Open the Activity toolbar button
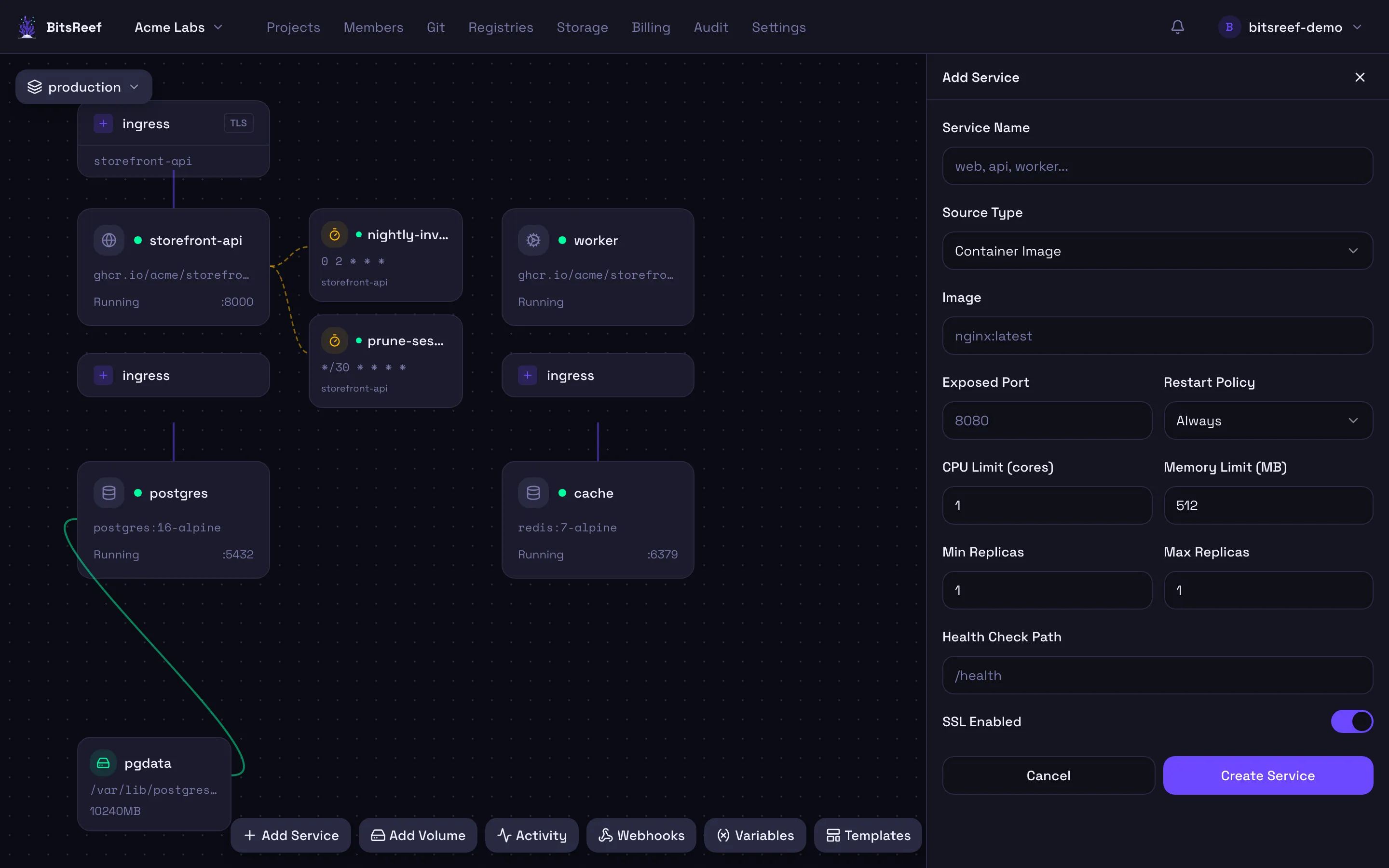 point(531,835)
